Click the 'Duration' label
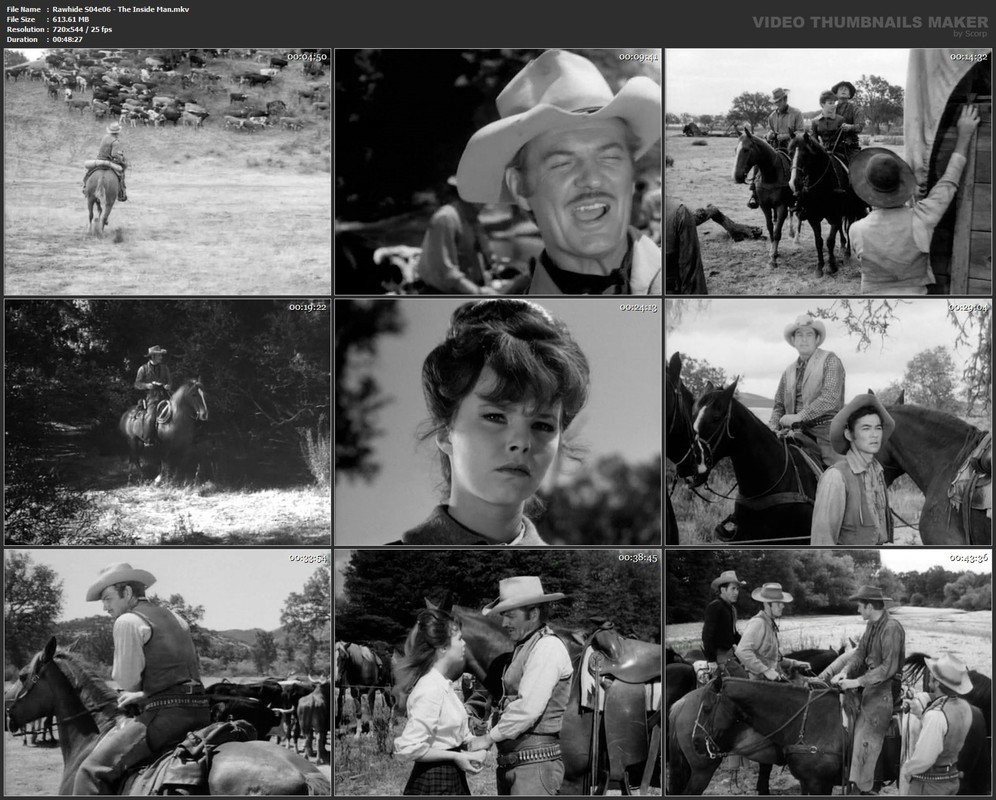Image resolution: width=996 pixels, height=800 pixels. click(22, 39)
